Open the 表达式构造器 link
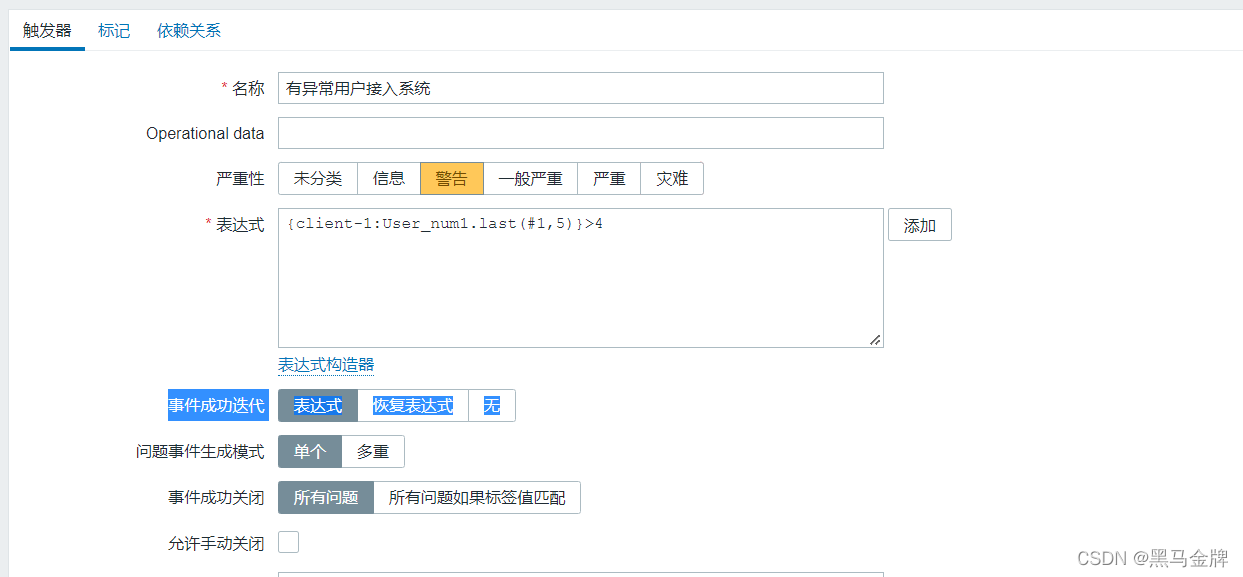Screen dimensions: 1243x577 point(326,365)
